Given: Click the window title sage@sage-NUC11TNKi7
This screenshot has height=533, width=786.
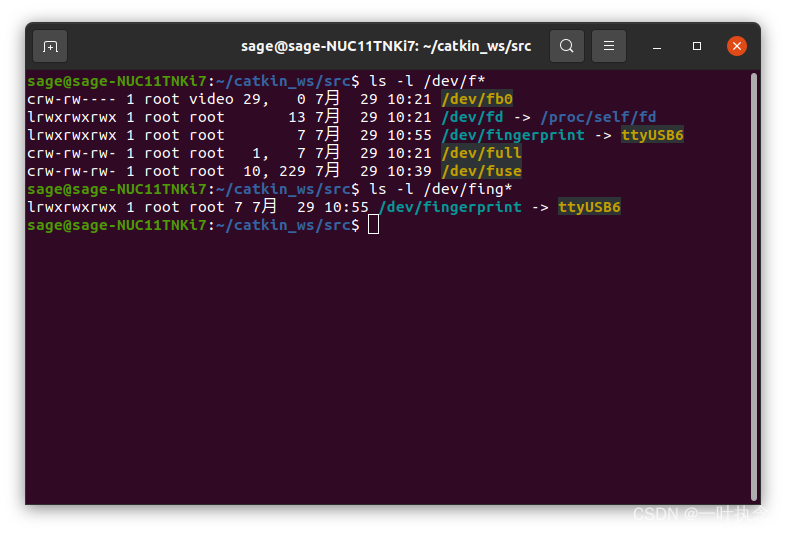Looking at the screenshot, I should [x=386, y=46].
